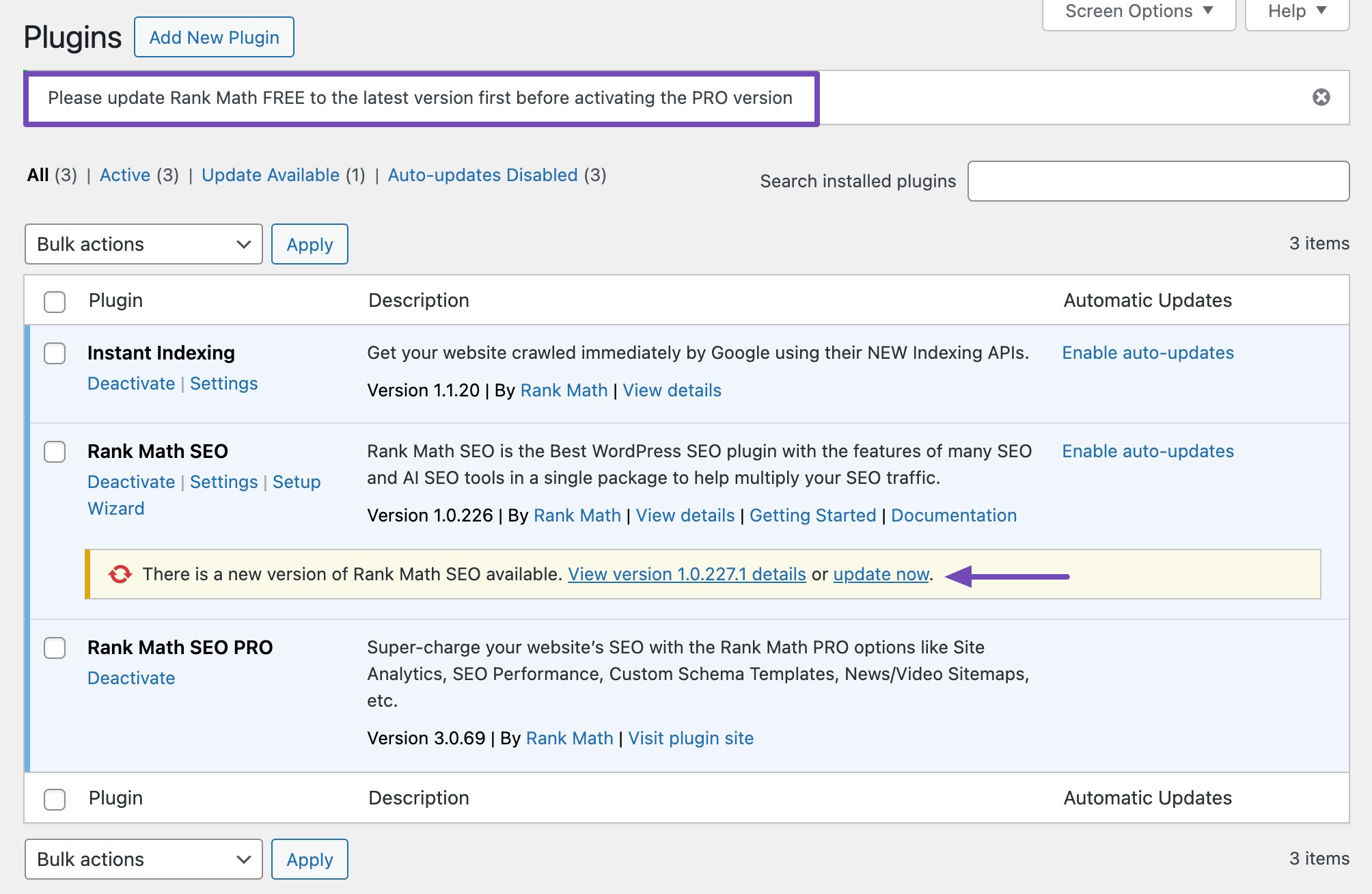Filter by Auto-updates Disabled
Image resolution: width=1372 pixels, height=894 pixels.
(x=483, y=175)
